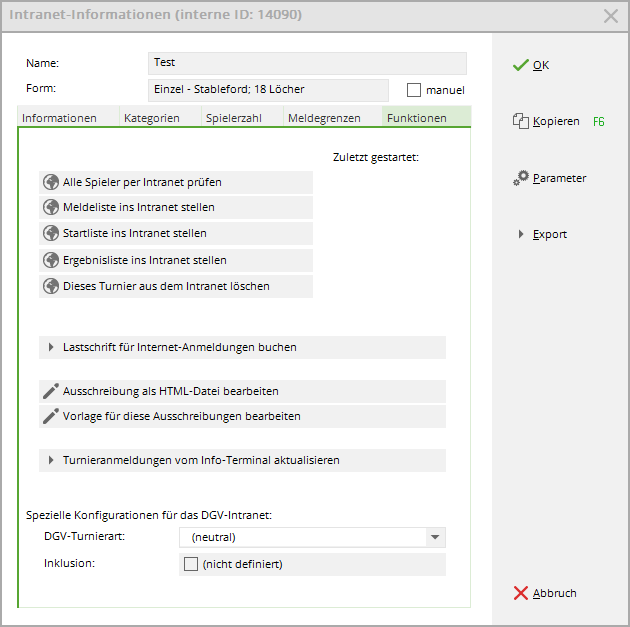
Task: Click globe icon for Ergebnisliste ins Intranet stellen
Action: coord(51,260)
